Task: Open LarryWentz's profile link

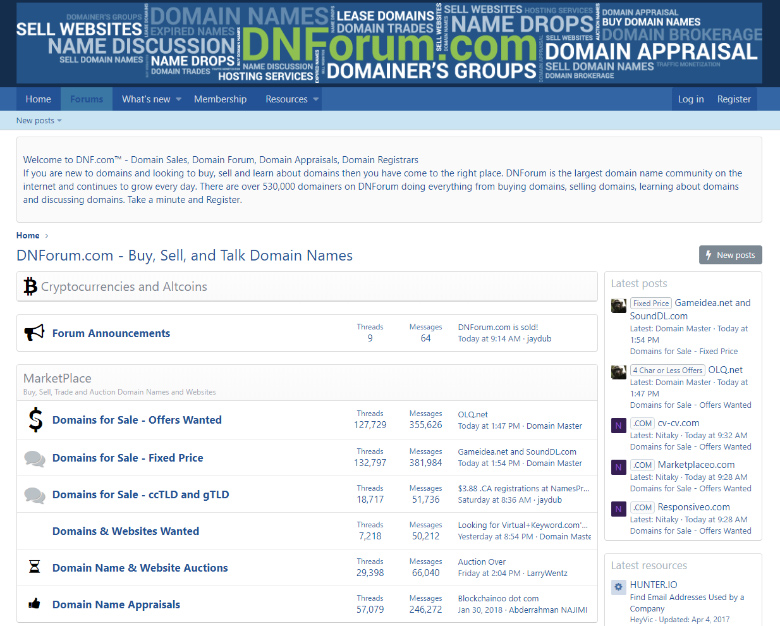Action: (x=547, y=573)
